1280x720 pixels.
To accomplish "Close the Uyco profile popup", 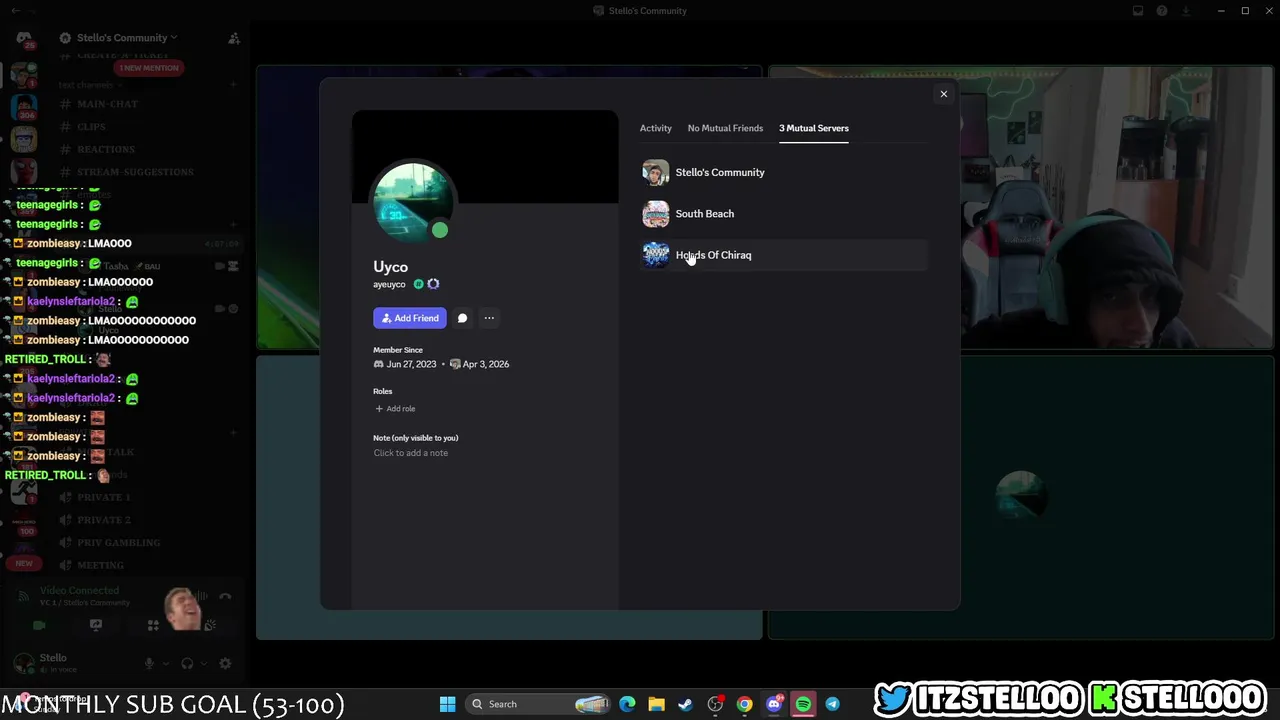I will [943, 94].
